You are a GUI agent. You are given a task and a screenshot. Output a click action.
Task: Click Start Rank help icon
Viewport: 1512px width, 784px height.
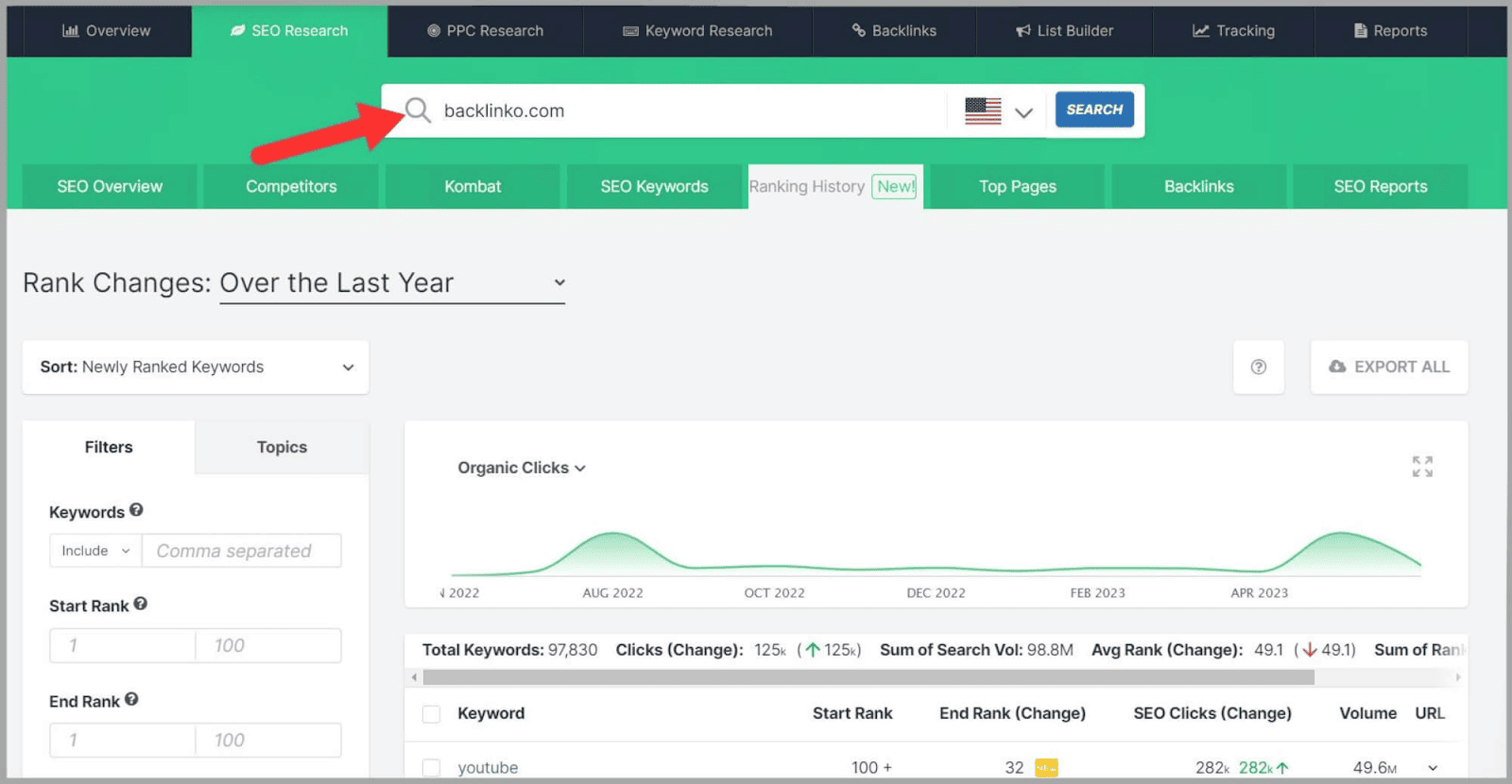[140, 604]
